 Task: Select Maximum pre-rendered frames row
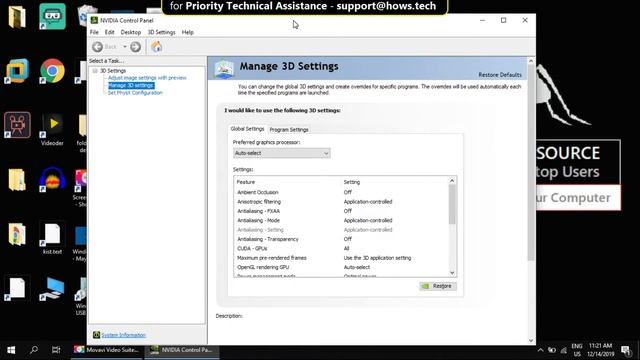(x=342, y=258)
